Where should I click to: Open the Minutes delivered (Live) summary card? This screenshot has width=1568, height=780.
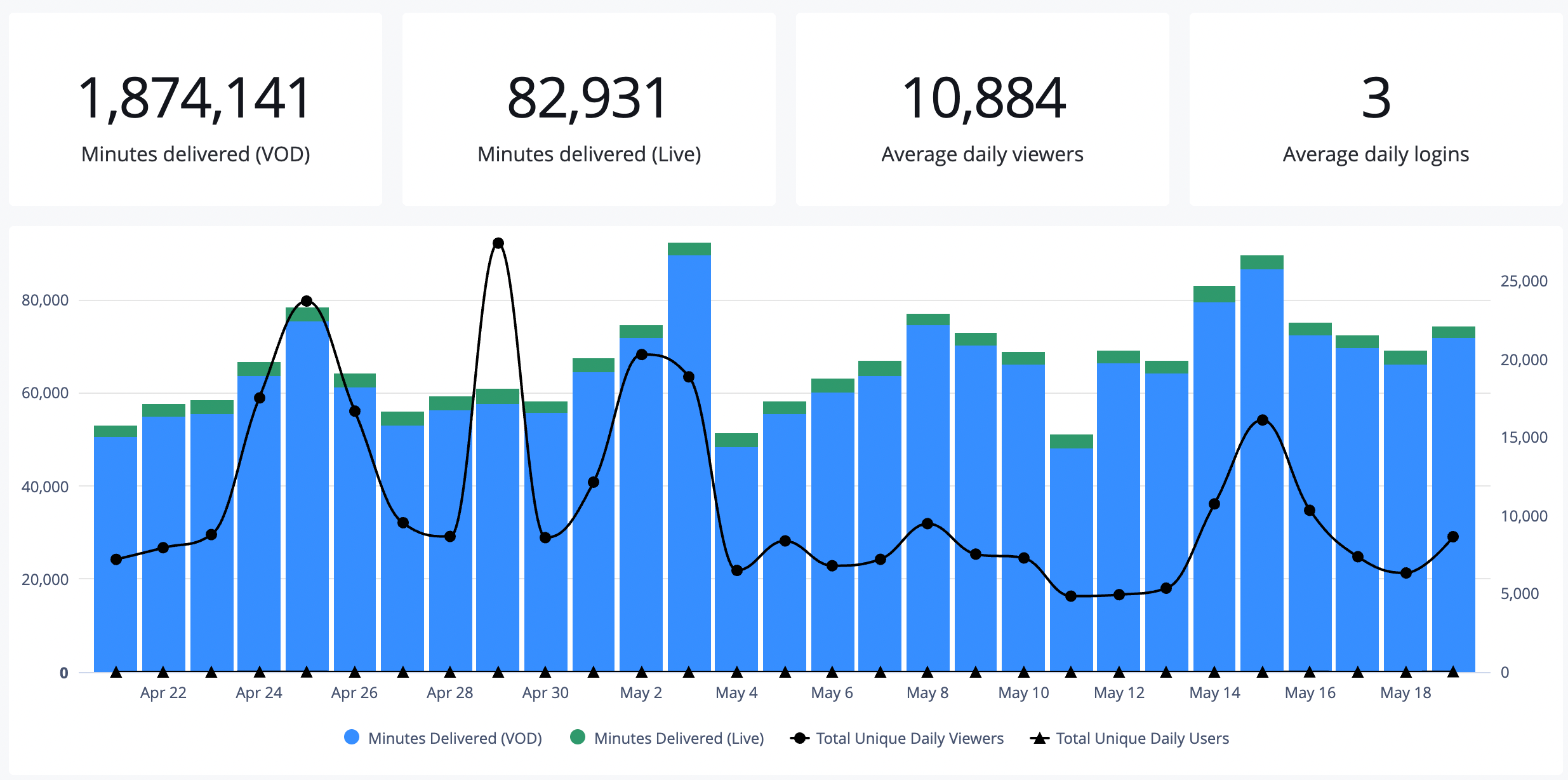coord(589,109)
